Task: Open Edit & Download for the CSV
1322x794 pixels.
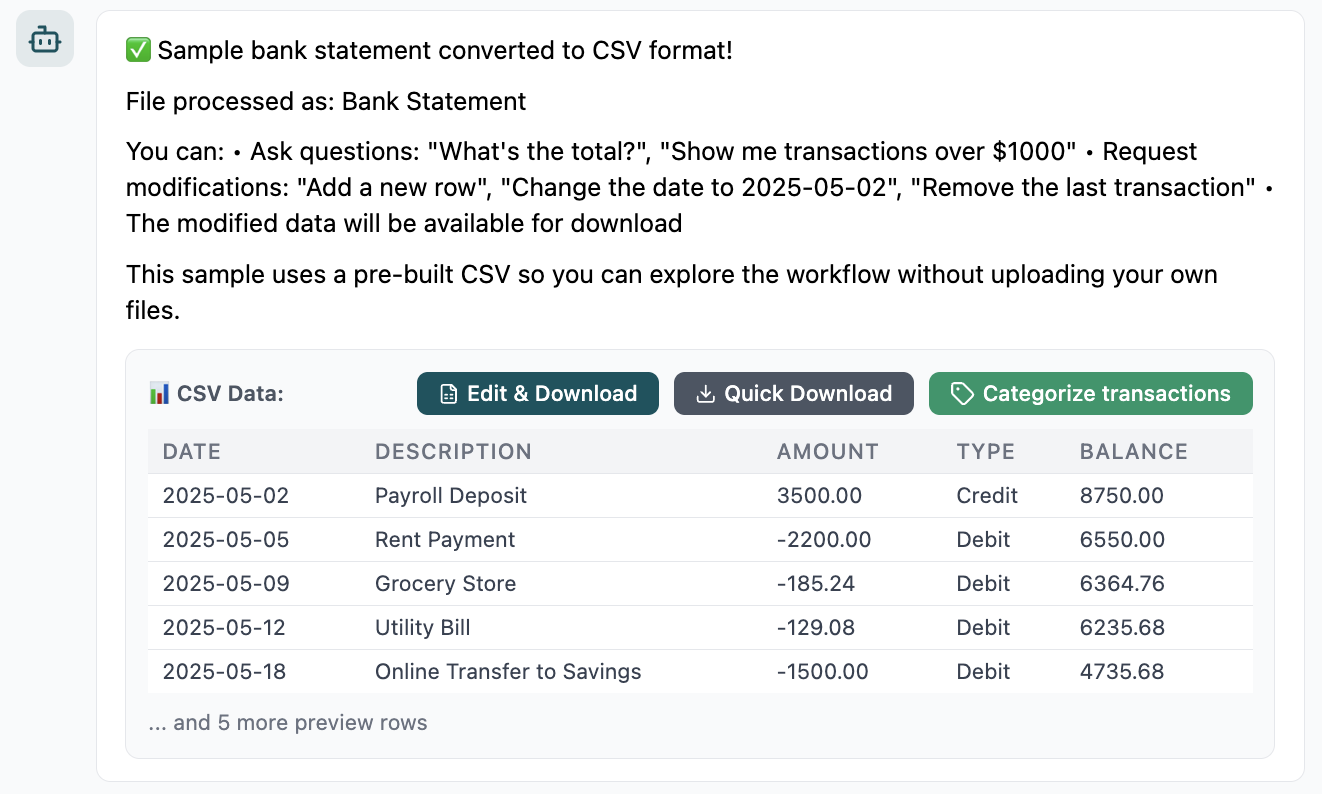Action: tap(538, 394)
